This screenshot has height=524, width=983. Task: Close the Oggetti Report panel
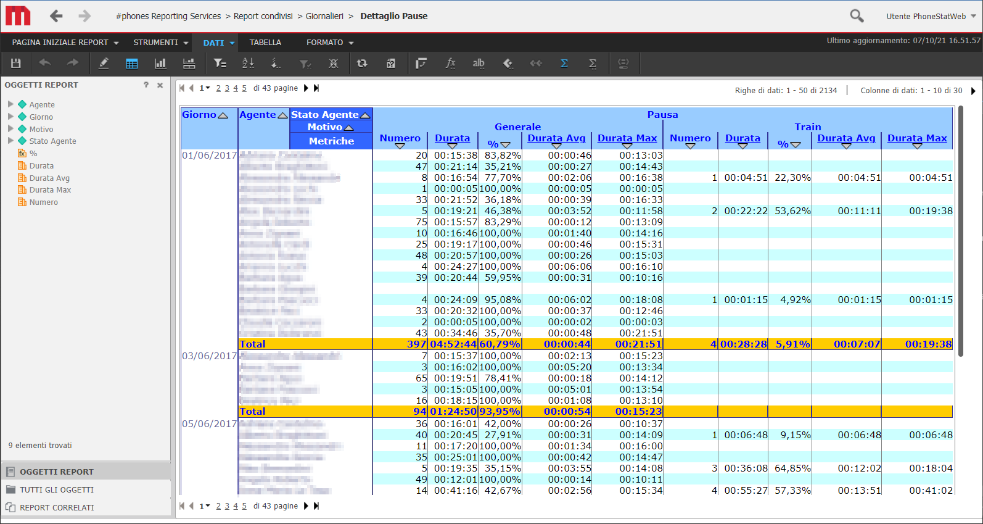pyautogui.click(x=160, y=85)
